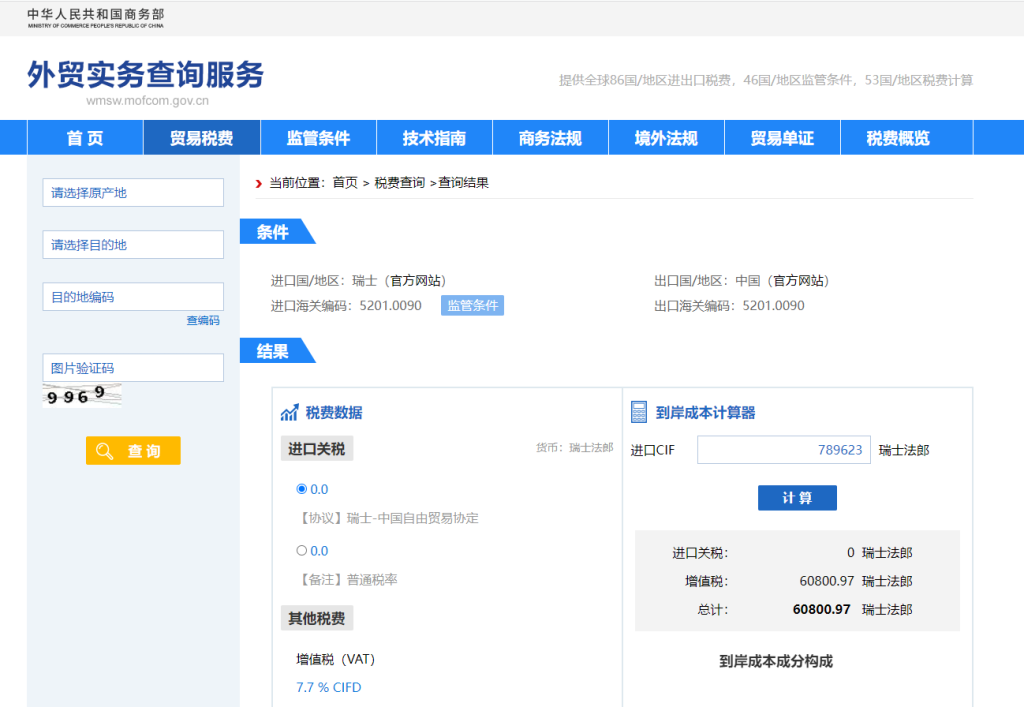Click the red breadcrumb arrow icon
Screen dimensions: 1024x707
click(259, 183)
